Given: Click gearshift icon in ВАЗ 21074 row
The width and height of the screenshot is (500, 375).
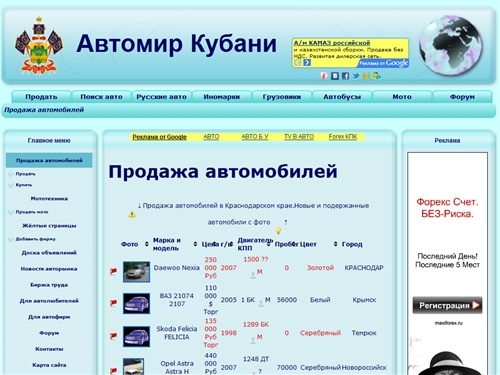Looking at the screenshot, I should point(261,303).
